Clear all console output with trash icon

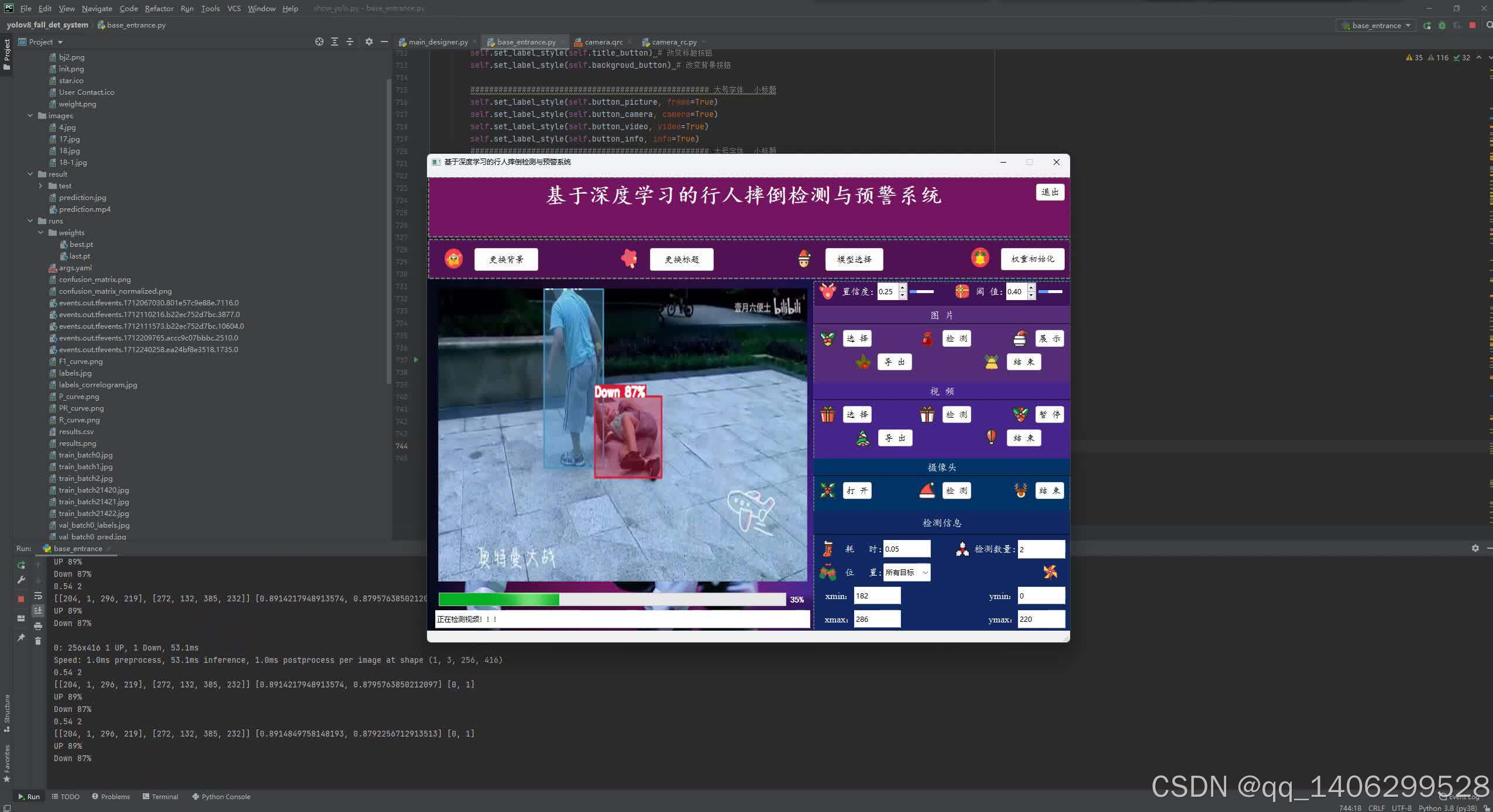[38, 641]
